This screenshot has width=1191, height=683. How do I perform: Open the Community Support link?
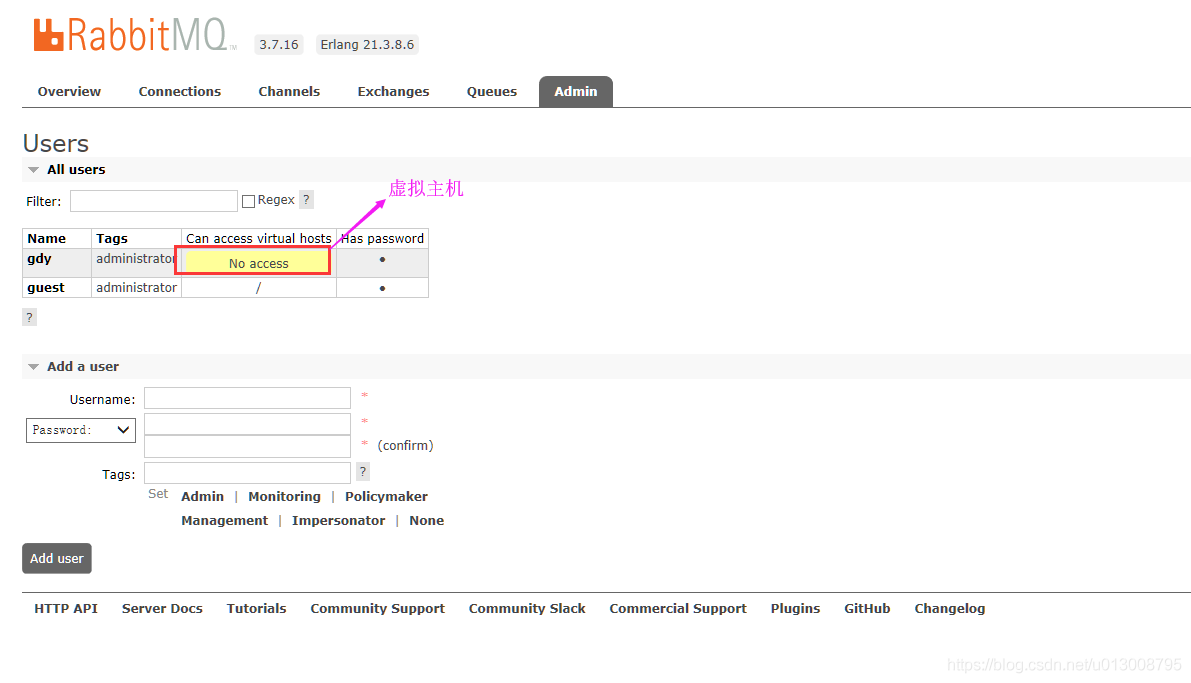click(x=378, y=609)
